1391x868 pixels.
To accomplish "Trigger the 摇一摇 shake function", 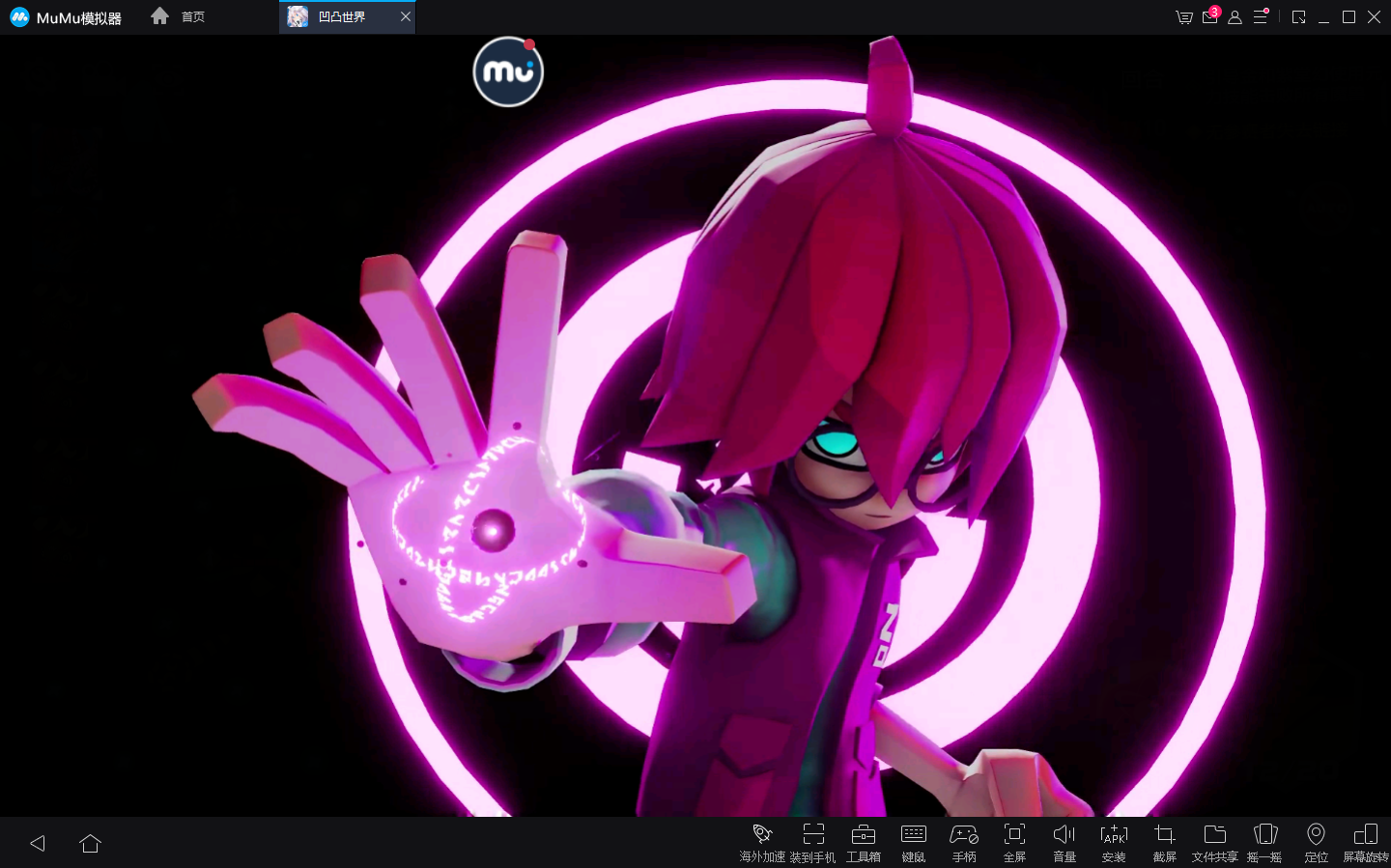I will point(1265,835).
